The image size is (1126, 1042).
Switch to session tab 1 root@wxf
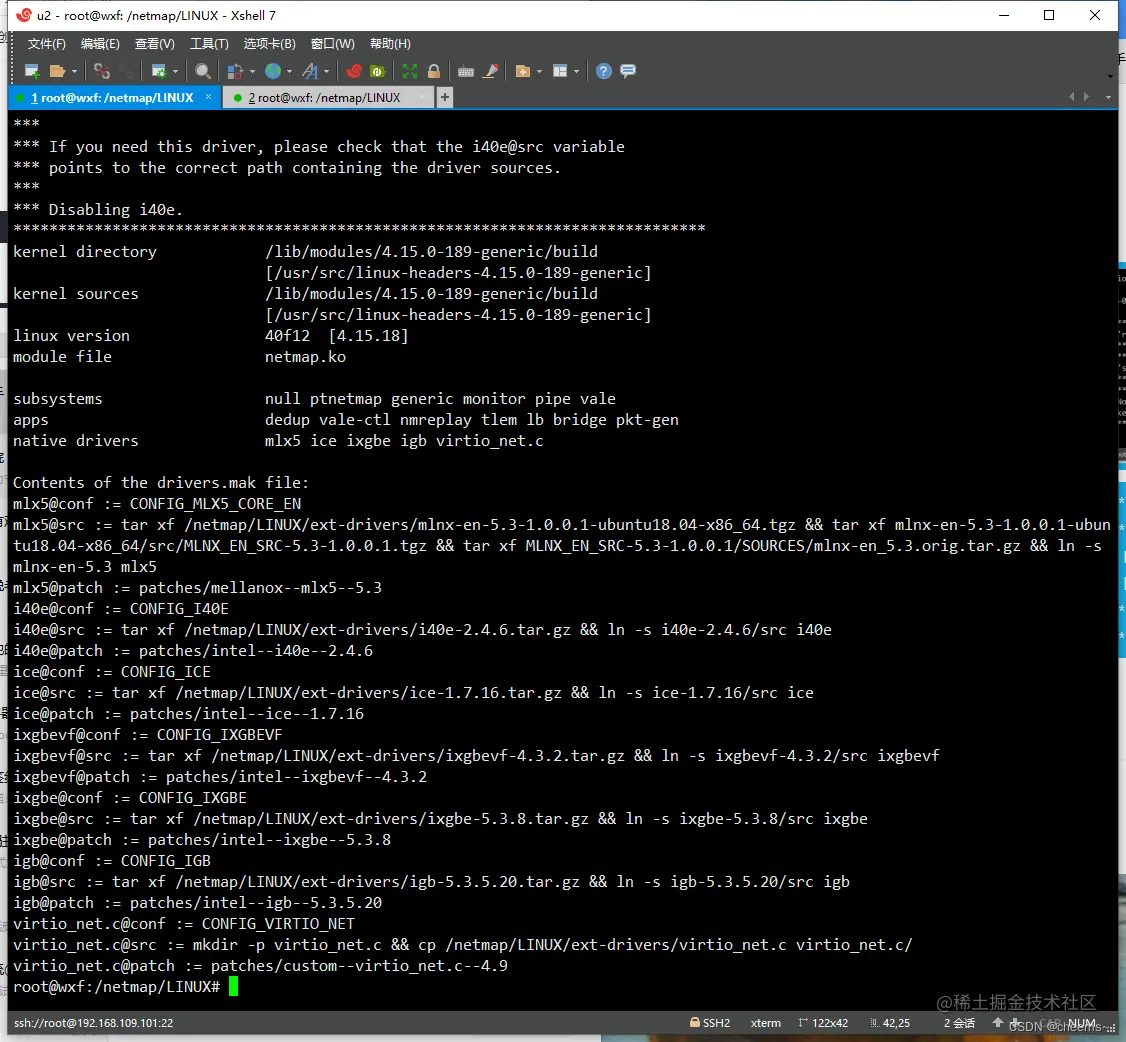click(x=112, y=98)
